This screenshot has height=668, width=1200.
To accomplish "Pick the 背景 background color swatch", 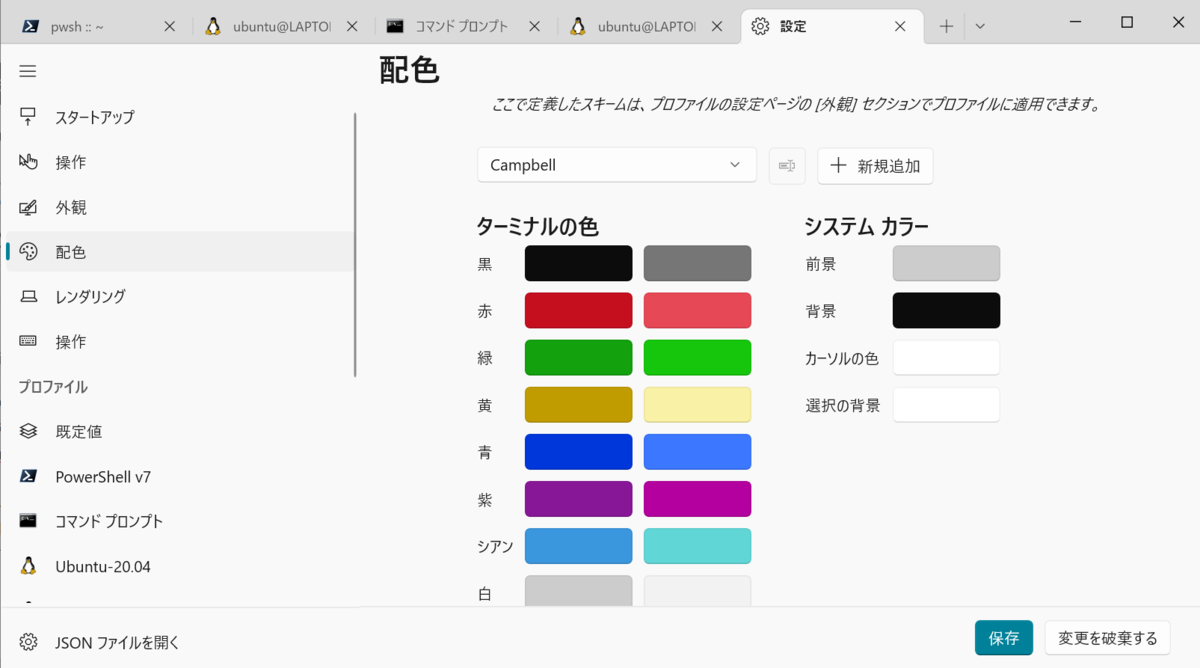I will (946, 310).
